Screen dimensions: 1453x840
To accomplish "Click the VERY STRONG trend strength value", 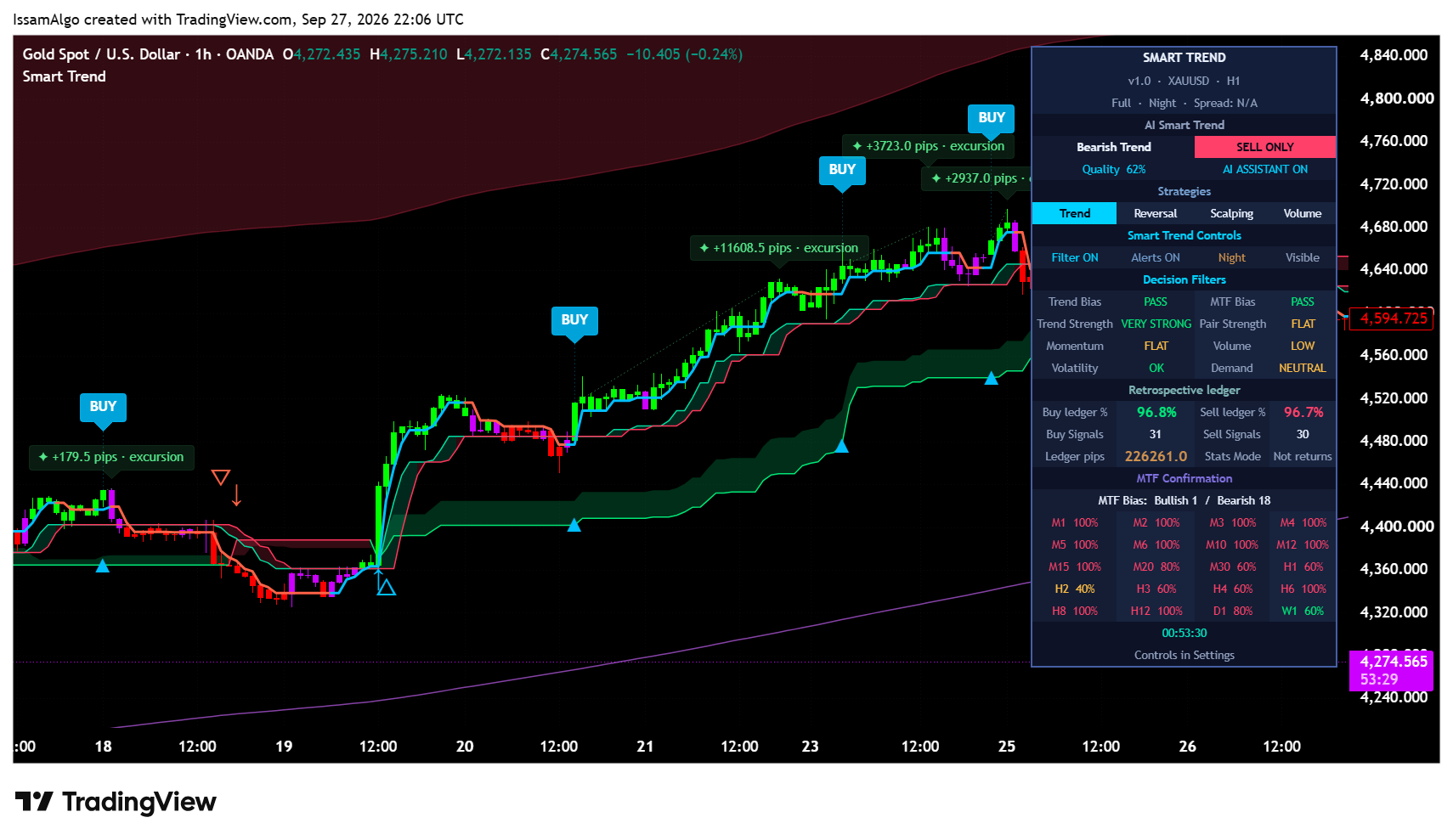I will (1156, 324).
